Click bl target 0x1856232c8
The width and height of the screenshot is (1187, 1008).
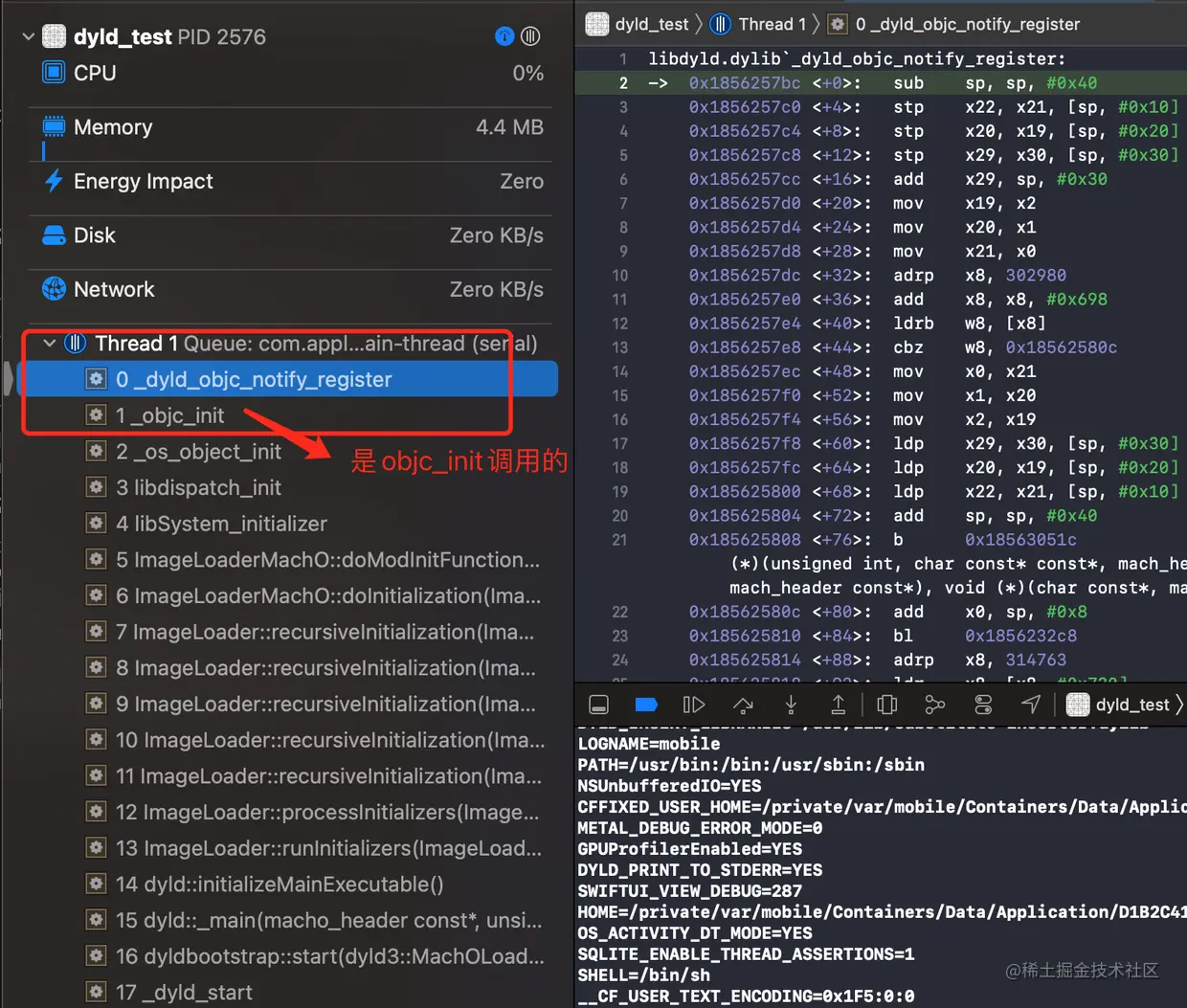pyautogui.click(x=1020, y=636)
